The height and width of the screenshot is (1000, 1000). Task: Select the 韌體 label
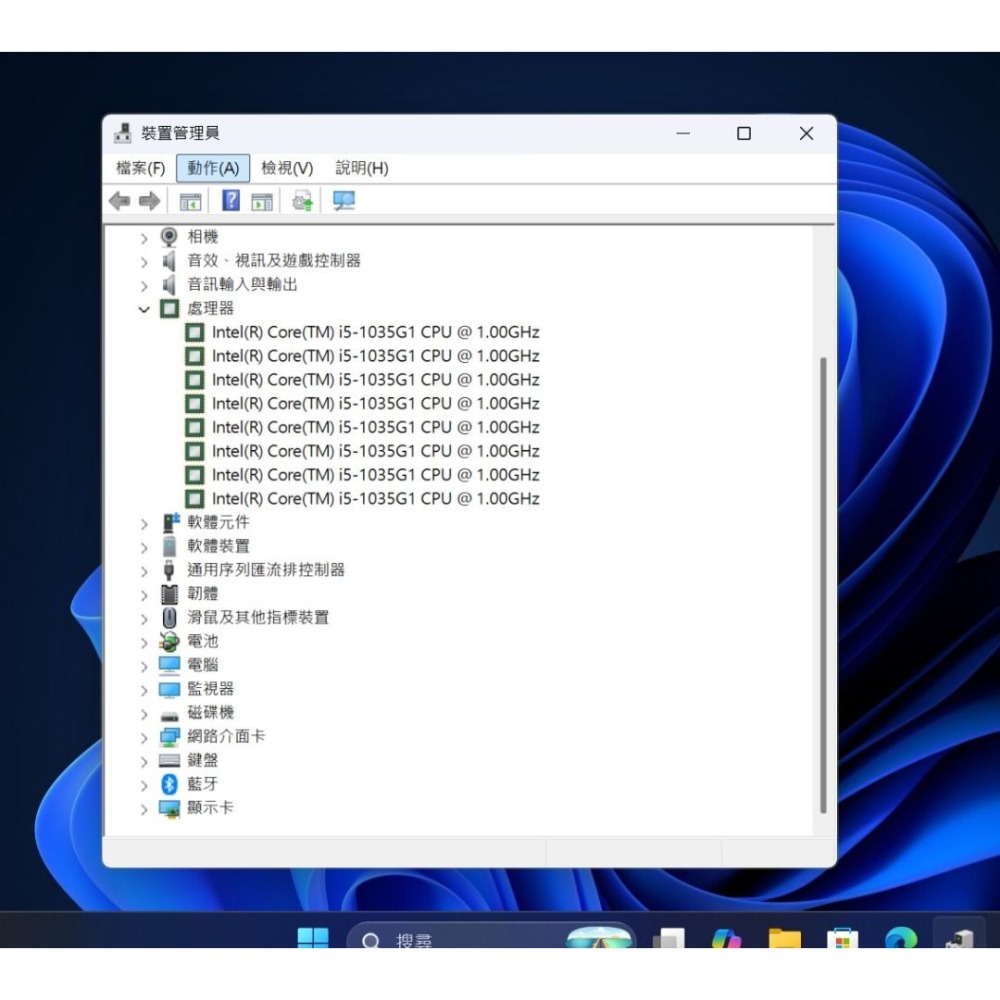coord(203,594)
